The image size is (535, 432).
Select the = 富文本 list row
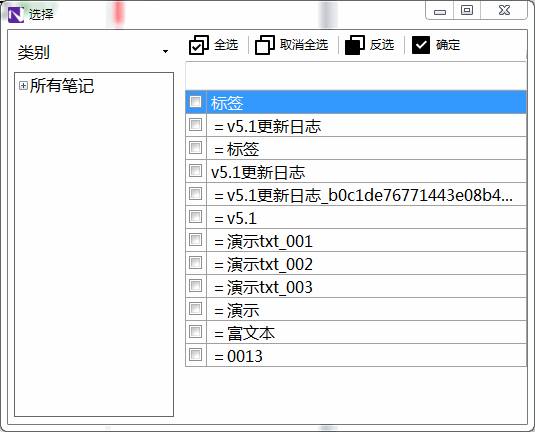[x=366, y=332]
